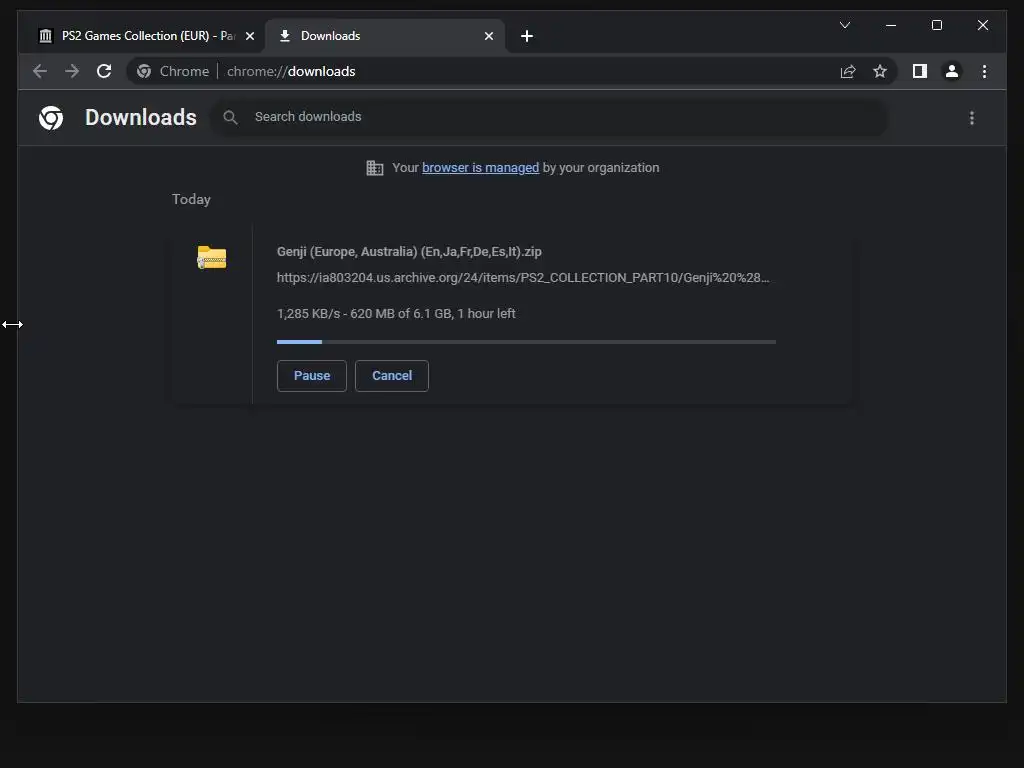
Task: Cancel the Genji zip download
Action: [392, 376]
